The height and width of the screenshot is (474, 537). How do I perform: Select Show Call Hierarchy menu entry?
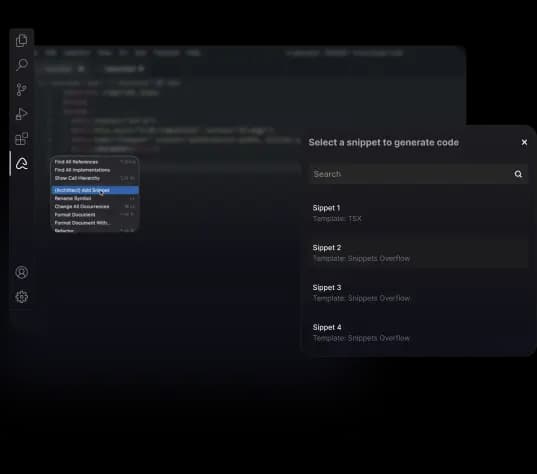pyautogui.click(x=95, y=178)
